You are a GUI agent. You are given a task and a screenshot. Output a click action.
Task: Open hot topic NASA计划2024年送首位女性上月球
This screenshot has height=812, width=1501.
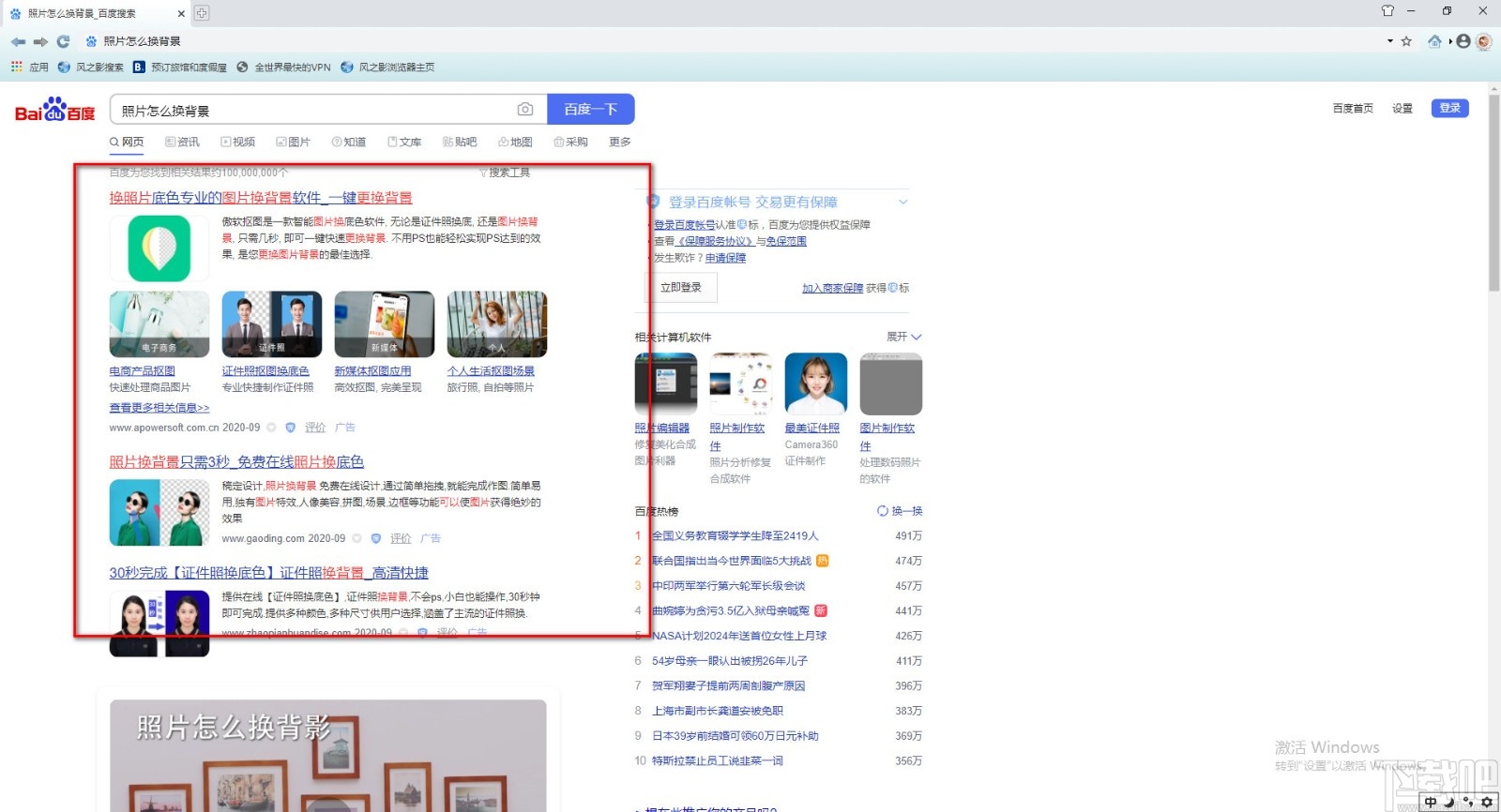[x=739, y=636]
